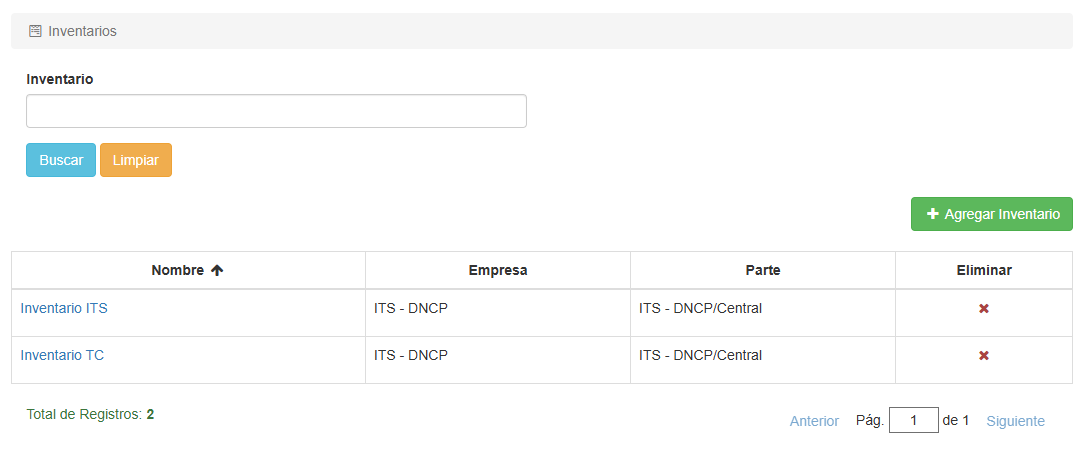Click the Parte column header

pyautogui.click(x=762, y=270)
